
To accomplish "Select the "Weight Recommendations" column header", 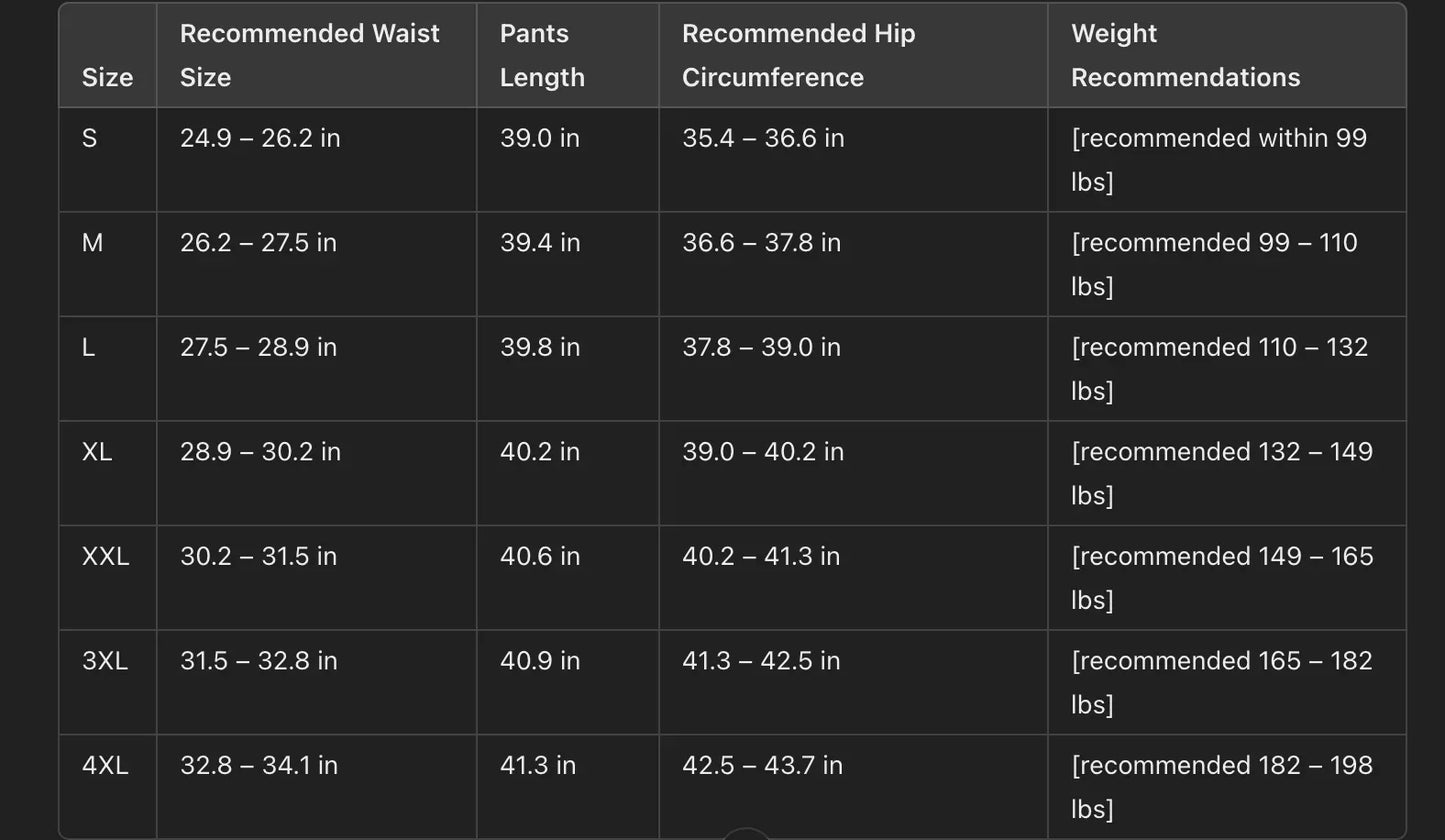I will pyautogui.click(x=1185, y=55).
